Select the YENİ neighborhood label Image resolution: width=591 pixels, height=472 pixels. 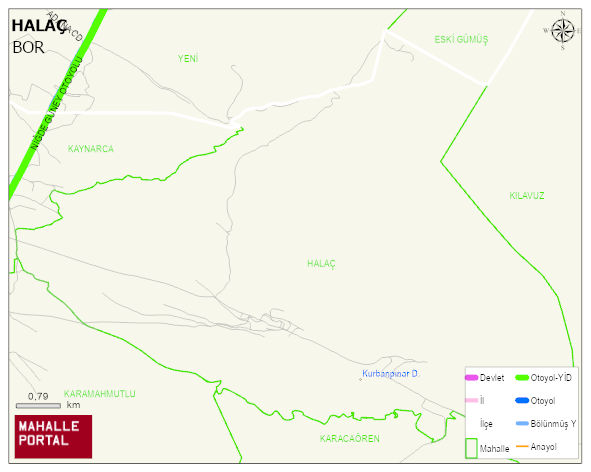click(x=188, y=58)
